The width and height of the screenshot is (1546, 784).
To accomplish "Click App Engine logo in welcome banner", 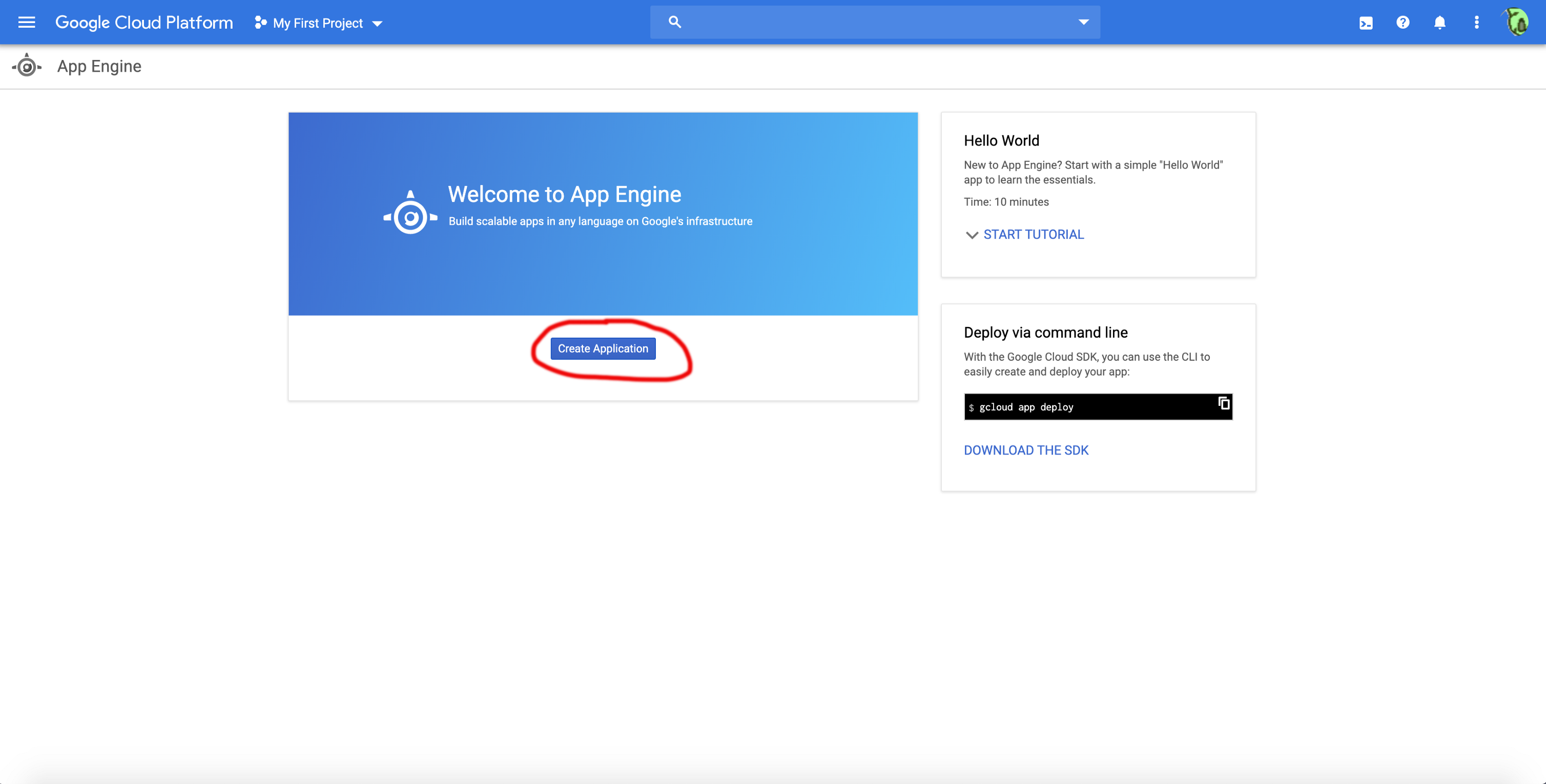I will click(x=410, y=213).
